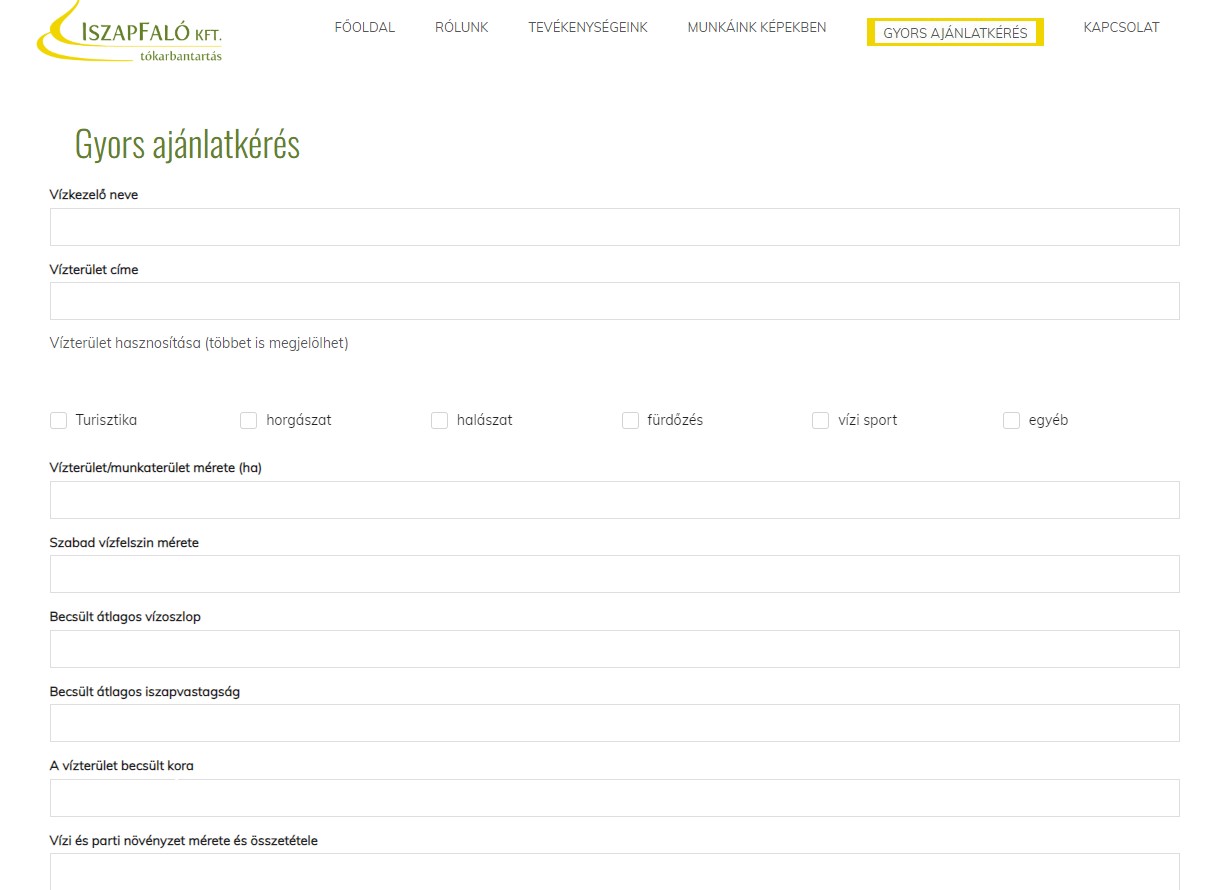Screen dimensions: 1221x890
Task: Activate the Vízterület/munkaterület mérete (ha) field
Action: [x=615, y=500]
